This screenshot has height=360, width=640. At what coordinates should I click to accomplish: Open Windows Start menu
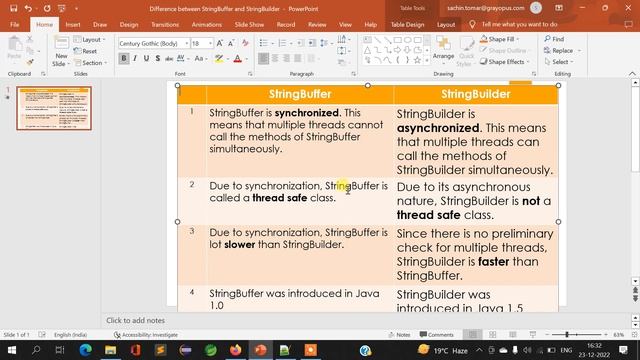click(x=11, y=350)
